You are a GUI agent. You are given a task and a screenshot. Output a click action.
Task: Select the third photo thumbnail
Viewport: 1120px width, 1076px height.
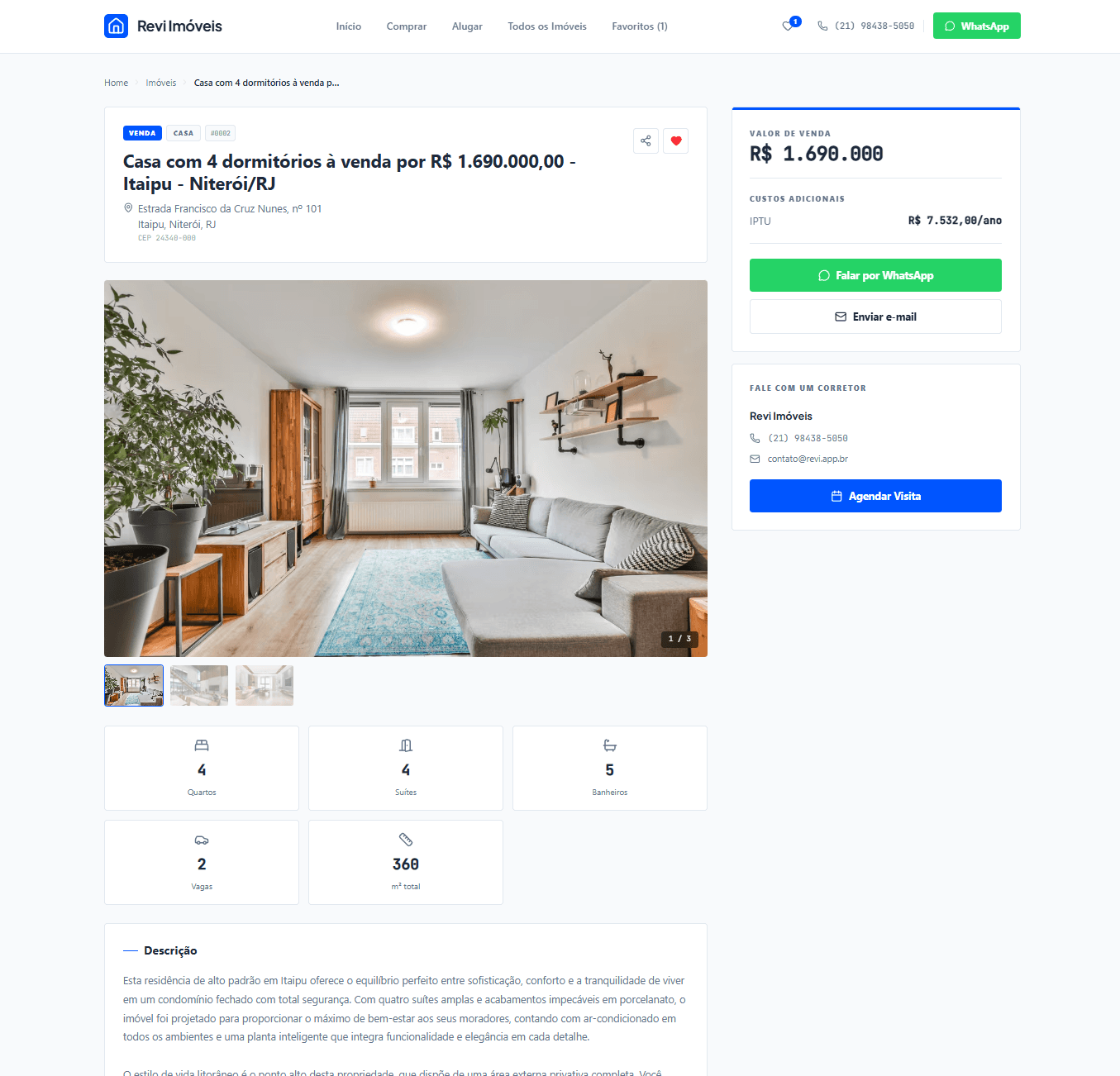pyautogui.click(x=265, y=685)
